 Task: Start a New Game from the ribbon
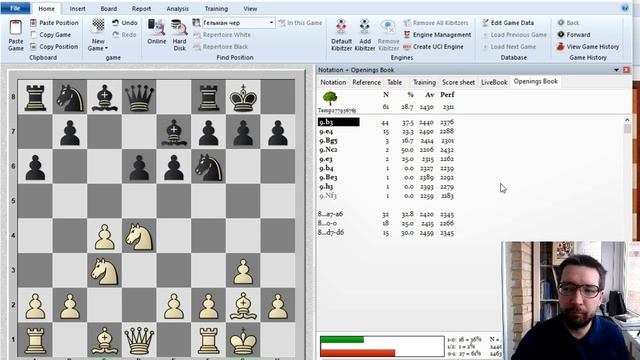click(x=98, y=35)
